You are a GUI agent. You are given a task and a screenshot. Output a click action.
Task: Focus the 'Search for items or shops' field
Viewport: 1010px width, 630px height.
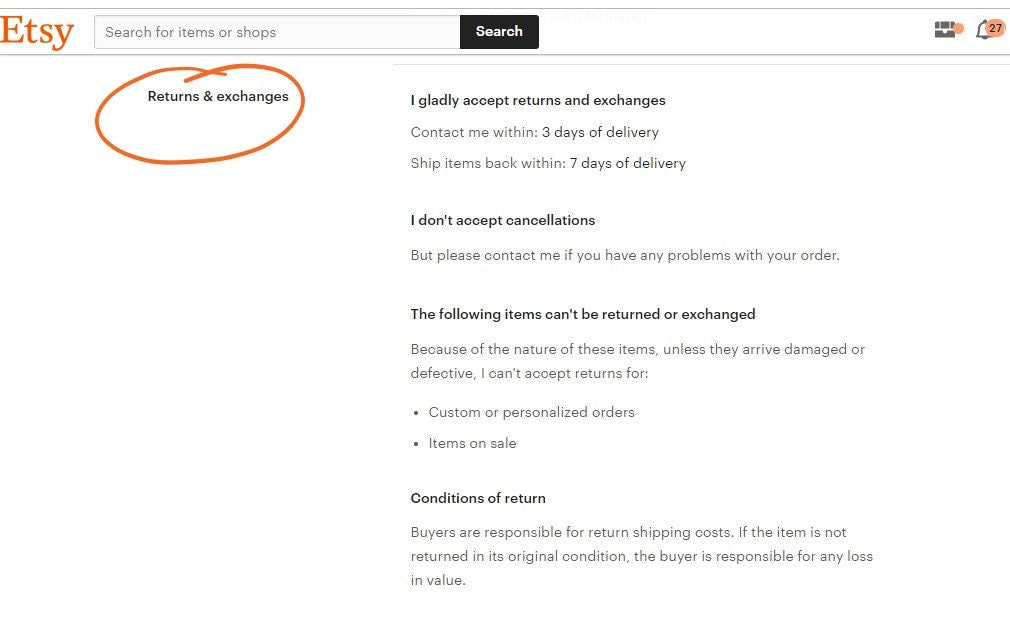pyautogui.click(x=277, y=32)
